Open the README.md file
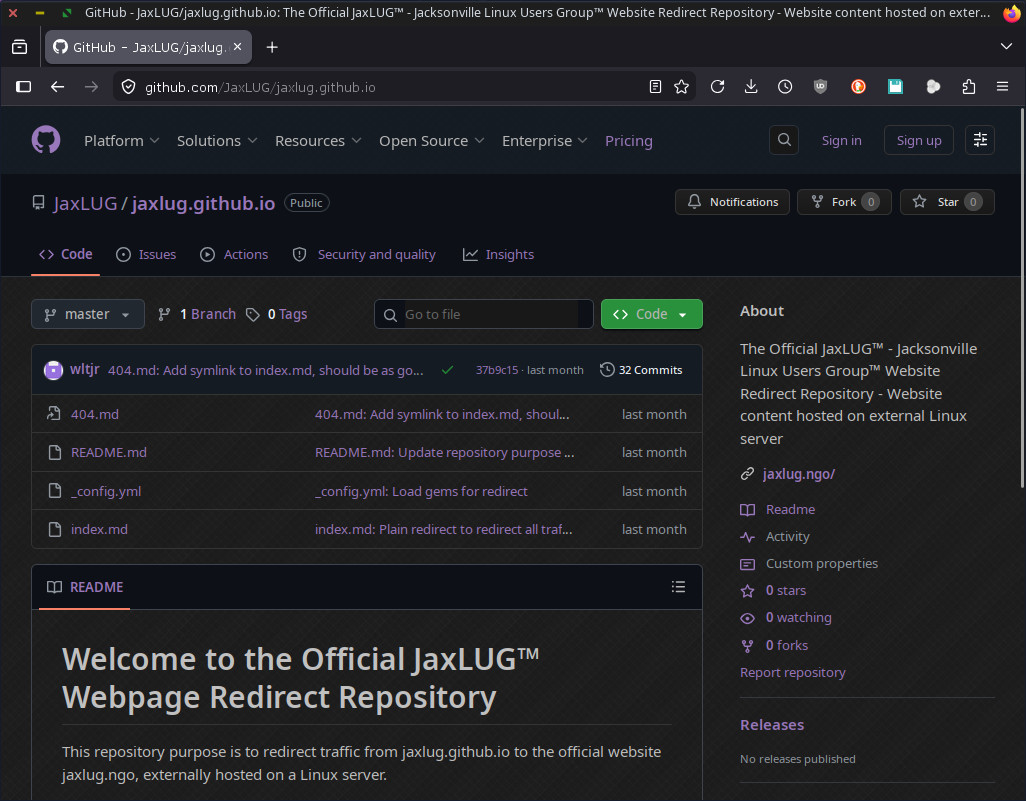Viewport: 1026px width, 801px height. (109, 452)
